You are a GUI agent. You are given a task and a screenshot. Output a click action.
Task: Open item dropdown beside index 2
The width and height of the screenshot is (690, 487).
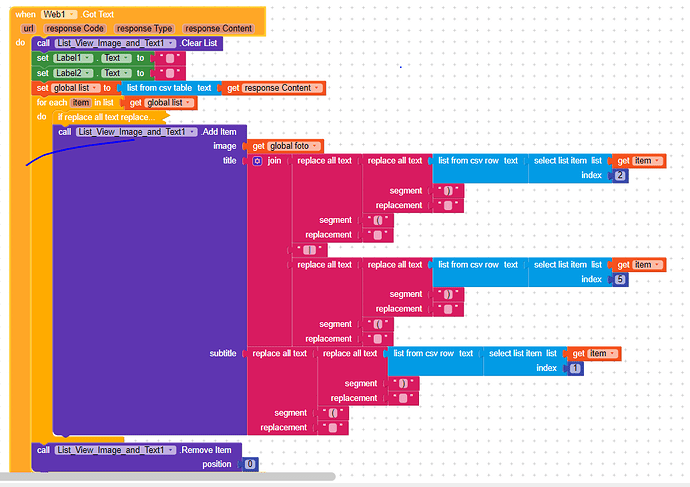[x=657, y=161]
